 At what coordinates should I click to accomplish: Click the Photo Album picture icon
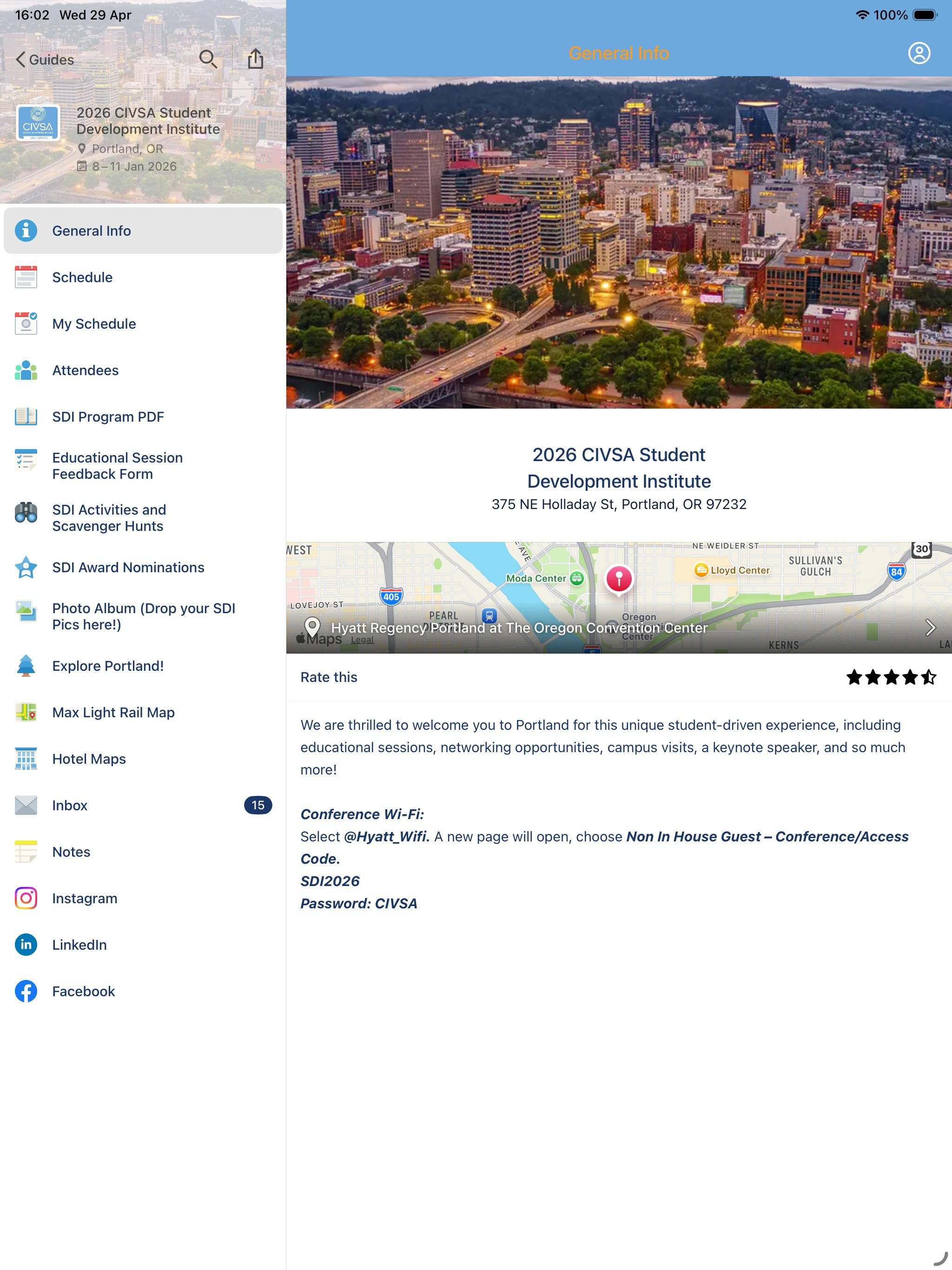click(26, 611)
